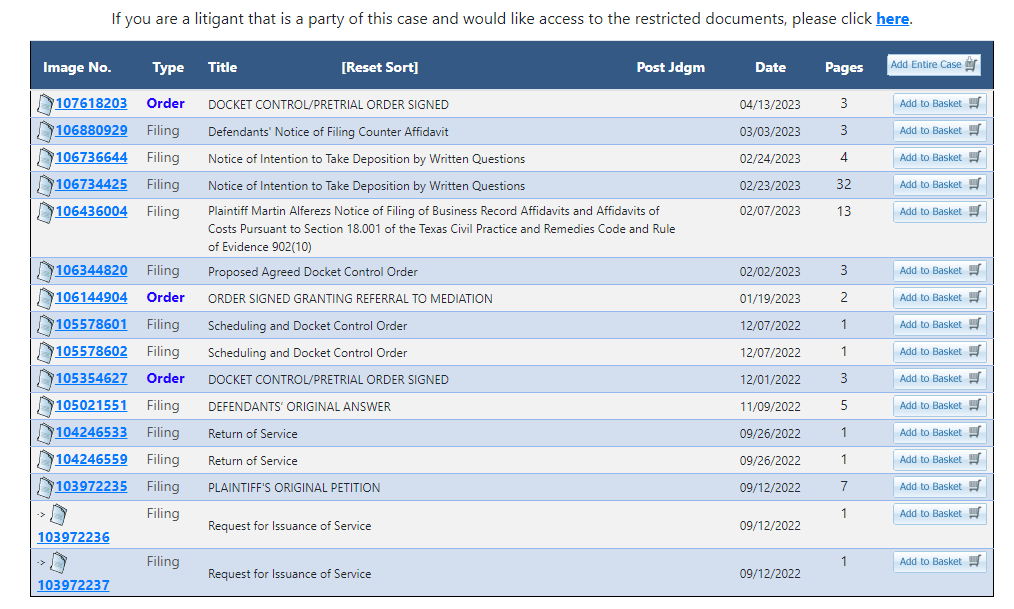This screenshot has height=609, width=1014.
Task: Sort by Date column header
Action: (770, 67)
